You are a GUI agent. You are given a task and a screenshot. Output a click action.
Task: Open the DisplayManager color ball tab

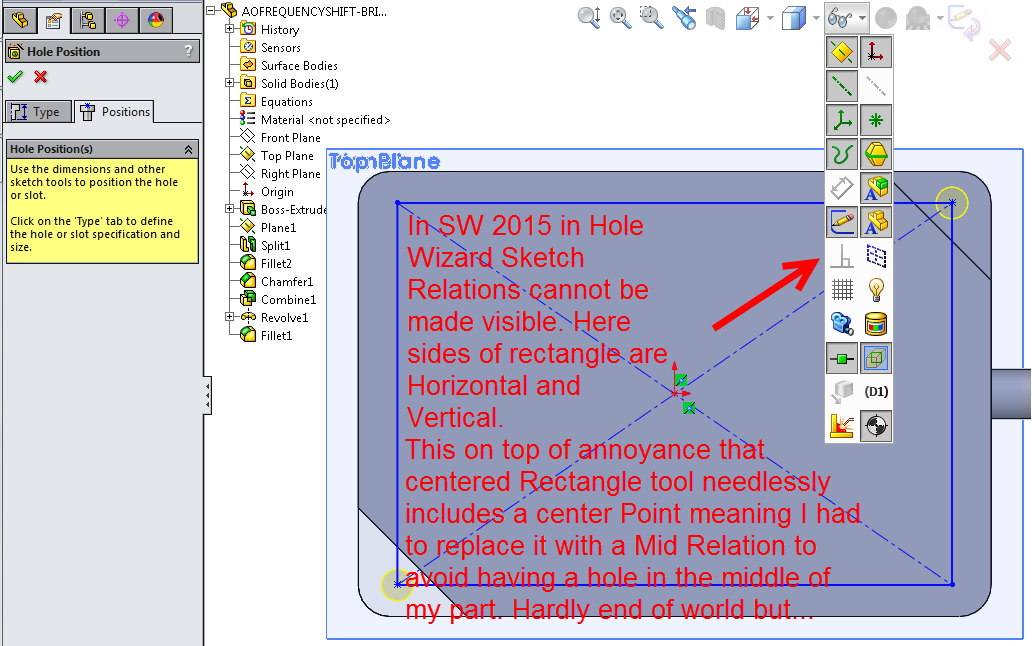pos(156,20)
